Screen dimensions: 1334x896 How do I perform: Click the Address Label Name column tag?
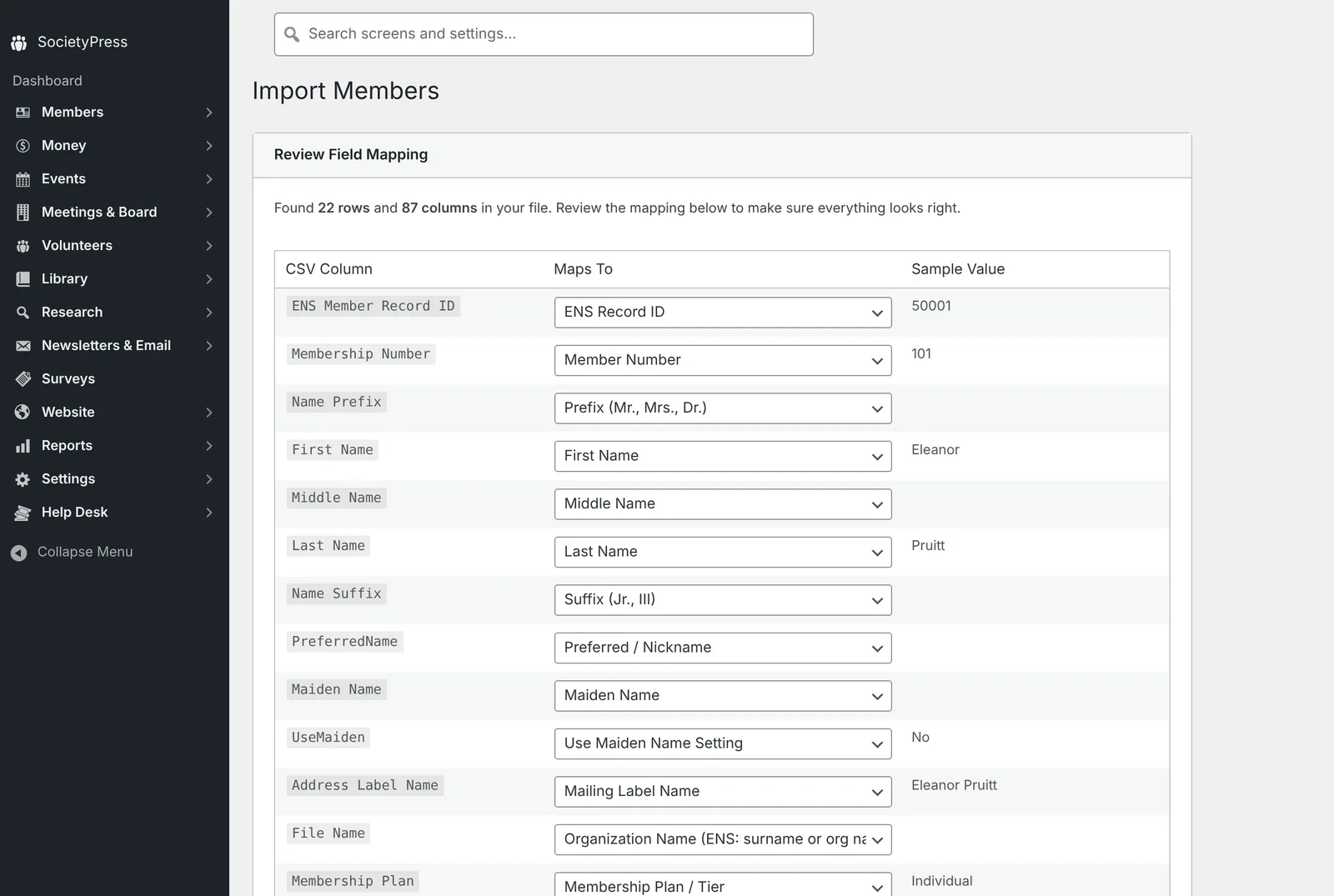click(365, 785)
